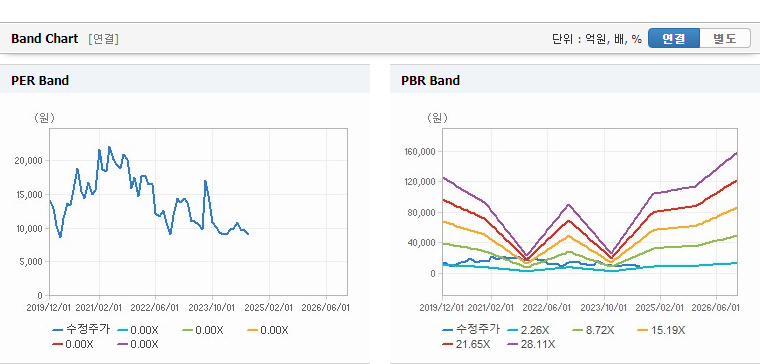Click the PBR Band panel title
This screenshot has height=364, width=760.
430,80
